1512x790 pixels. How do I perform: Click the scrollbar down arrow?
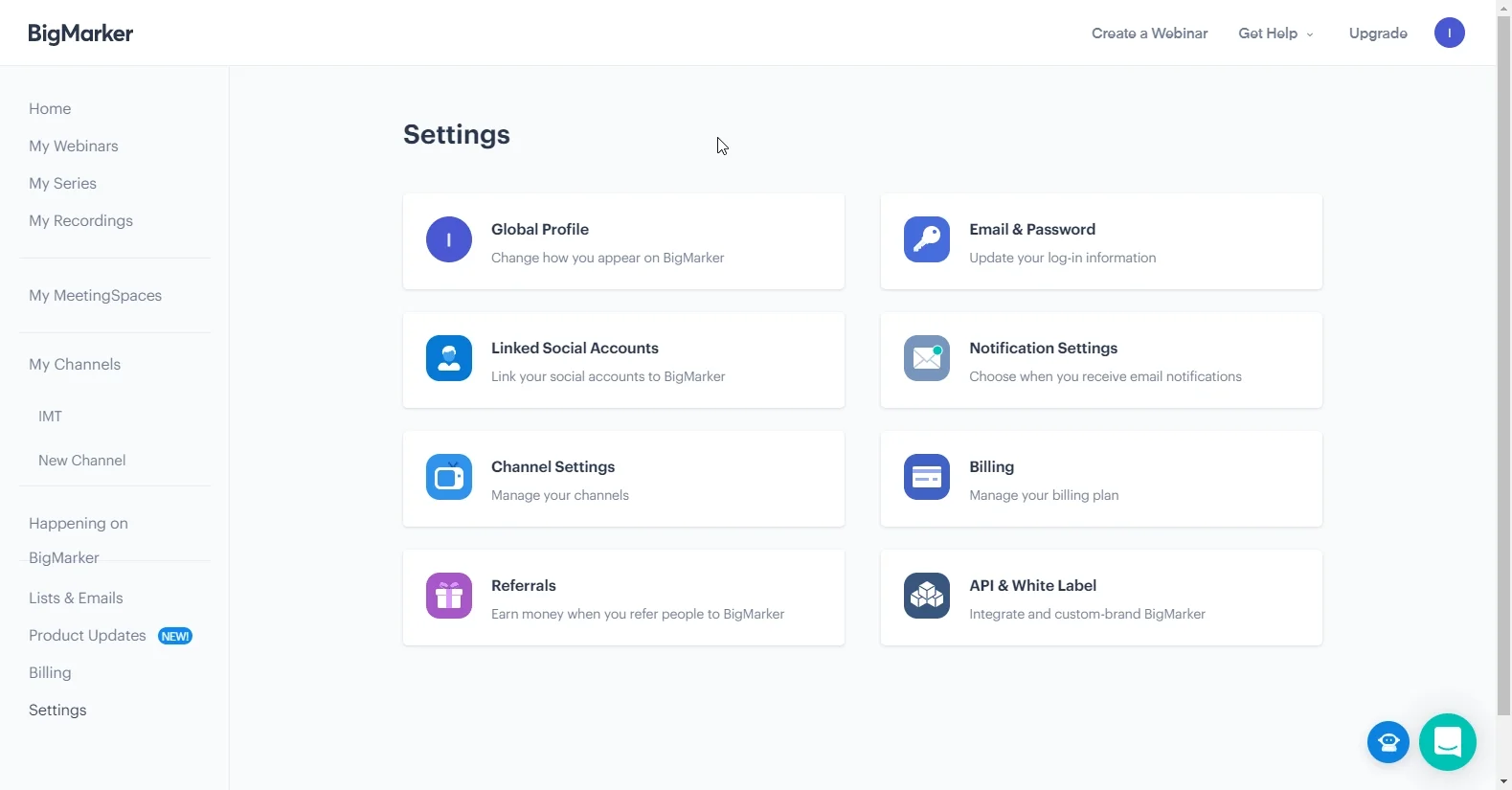tap(1503, 781)
